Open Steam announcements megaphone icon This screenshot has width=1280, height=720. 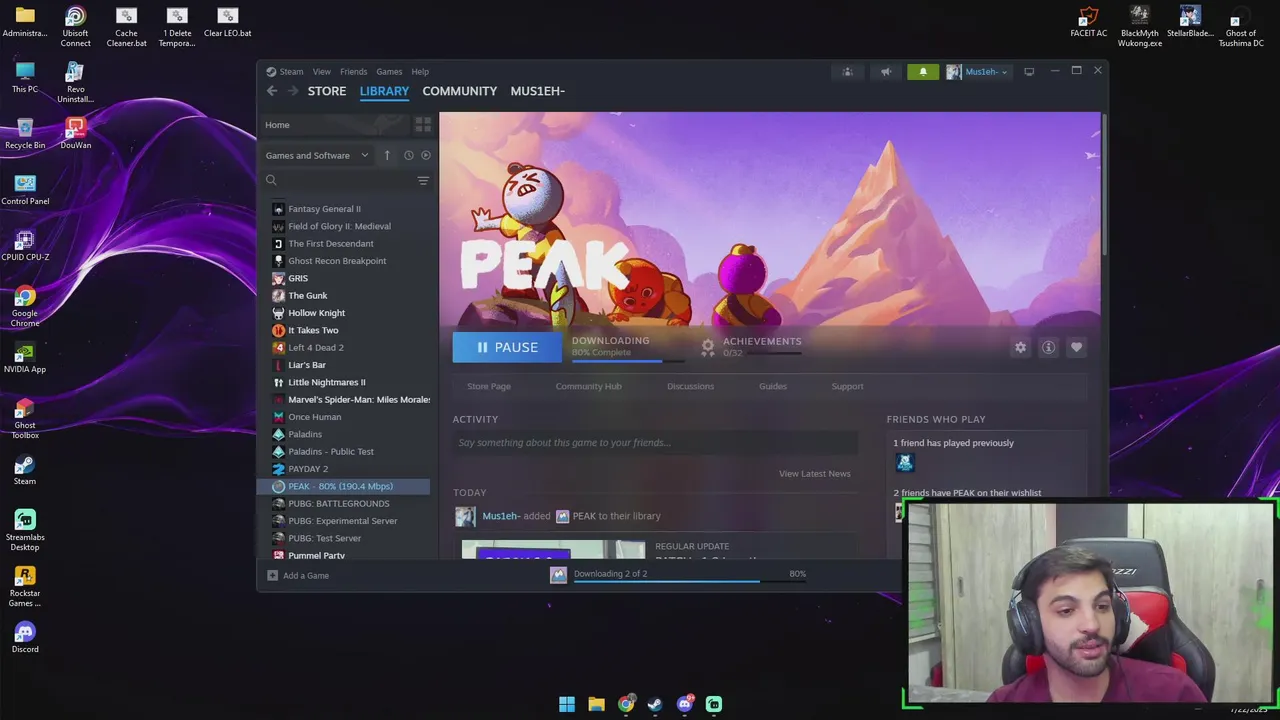[x=885, y=72]
